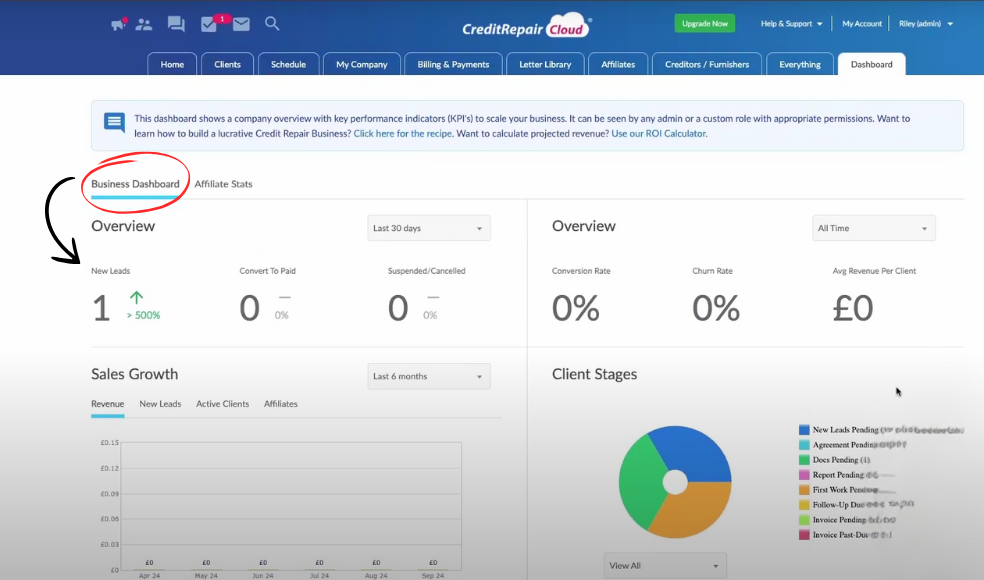Screen dimensions: 984x580
Task: Click the 'Docs Pending (1)' legend label
Action: [841, 460]
